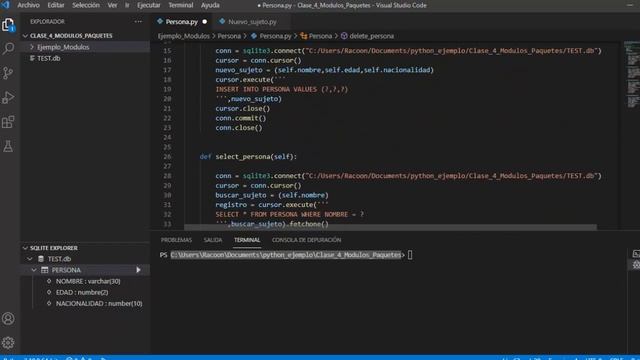Open the Archivo menu
Screen dimensions: 640x360
coord(28,5)
